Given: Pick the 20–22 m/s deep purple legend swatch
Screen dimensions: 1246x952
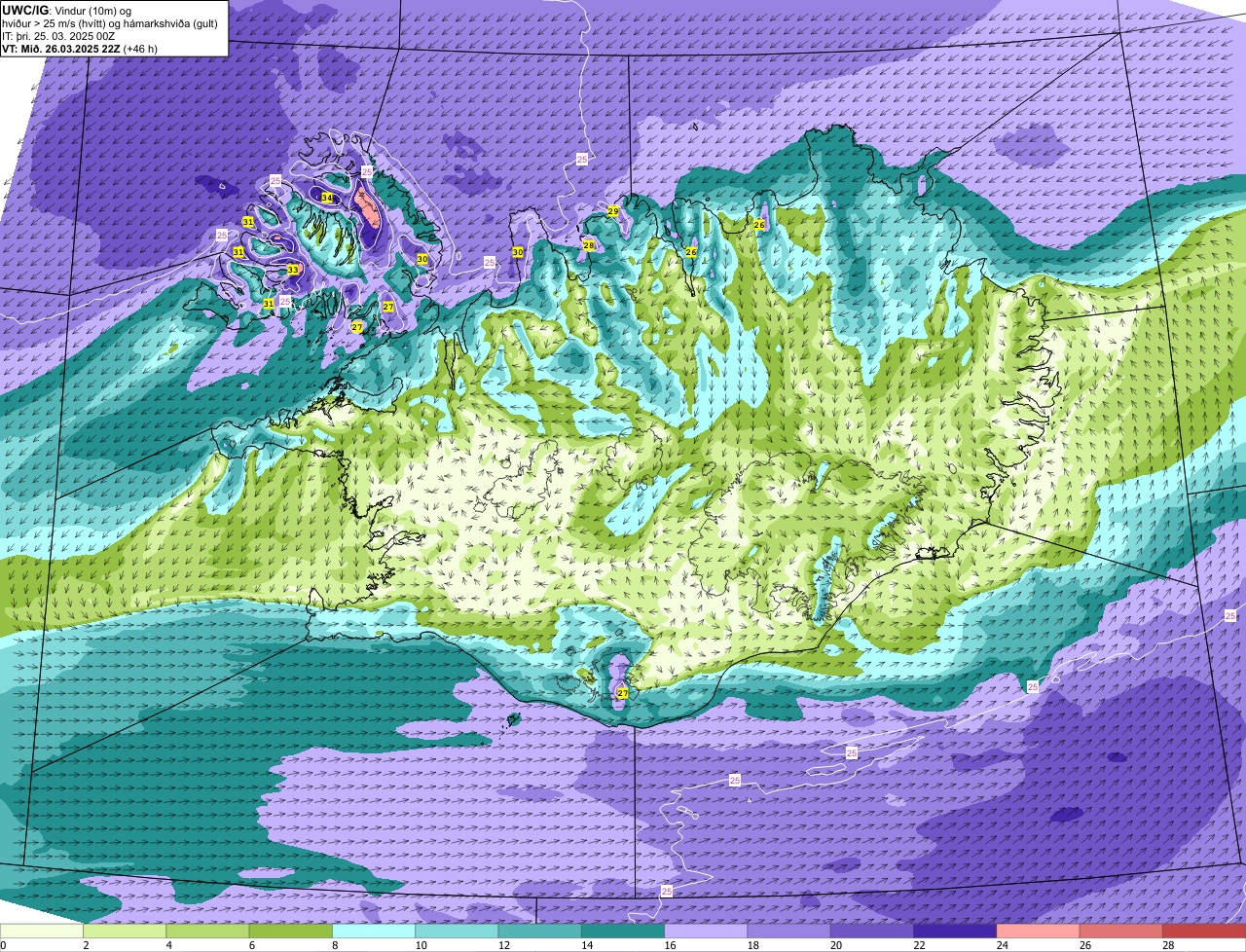Looking at the screenshot, I should (x=872, y=932).
